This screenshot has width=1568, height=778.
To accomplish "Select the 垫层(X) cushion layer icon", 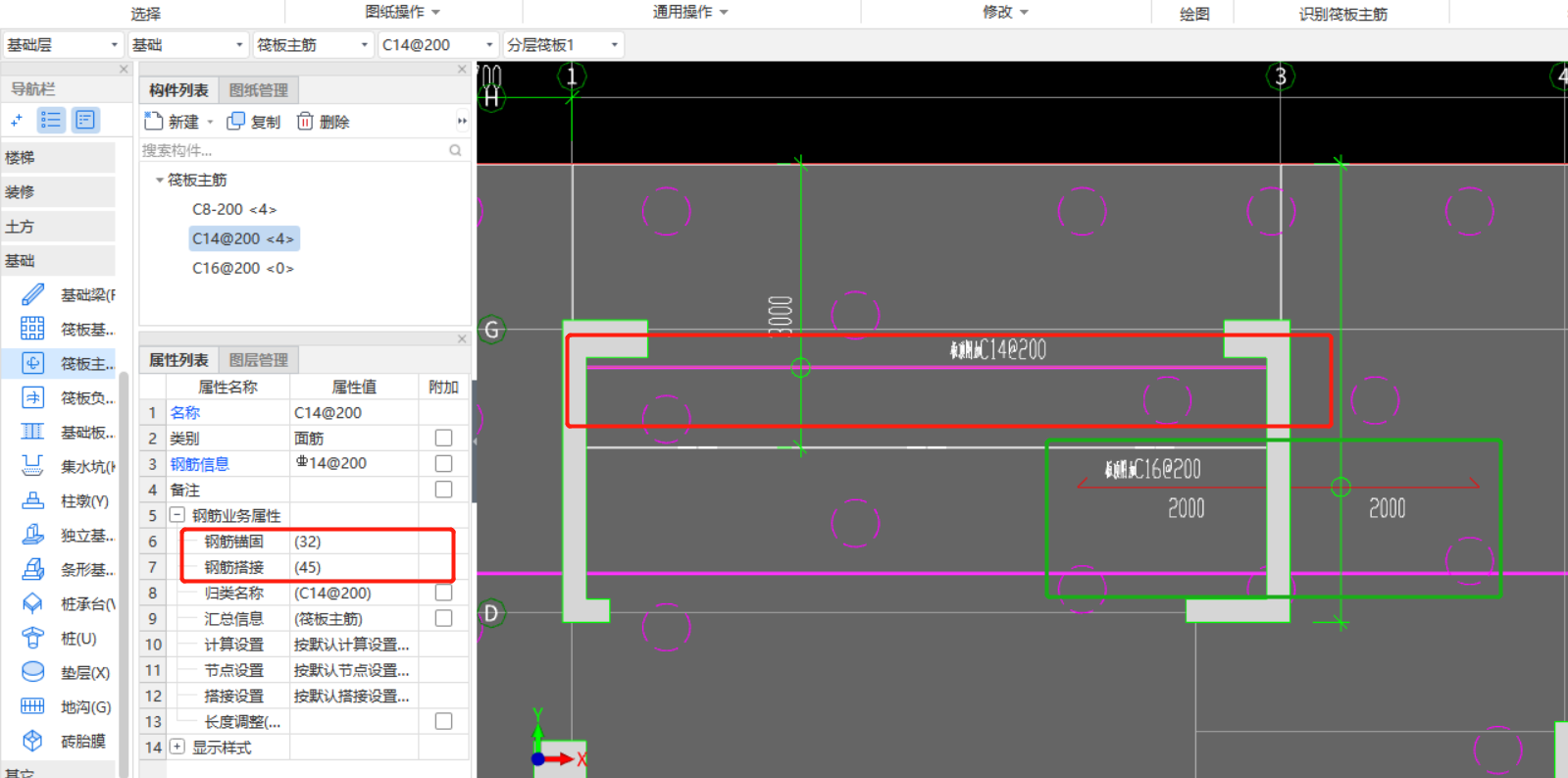I will click(32, 672).
